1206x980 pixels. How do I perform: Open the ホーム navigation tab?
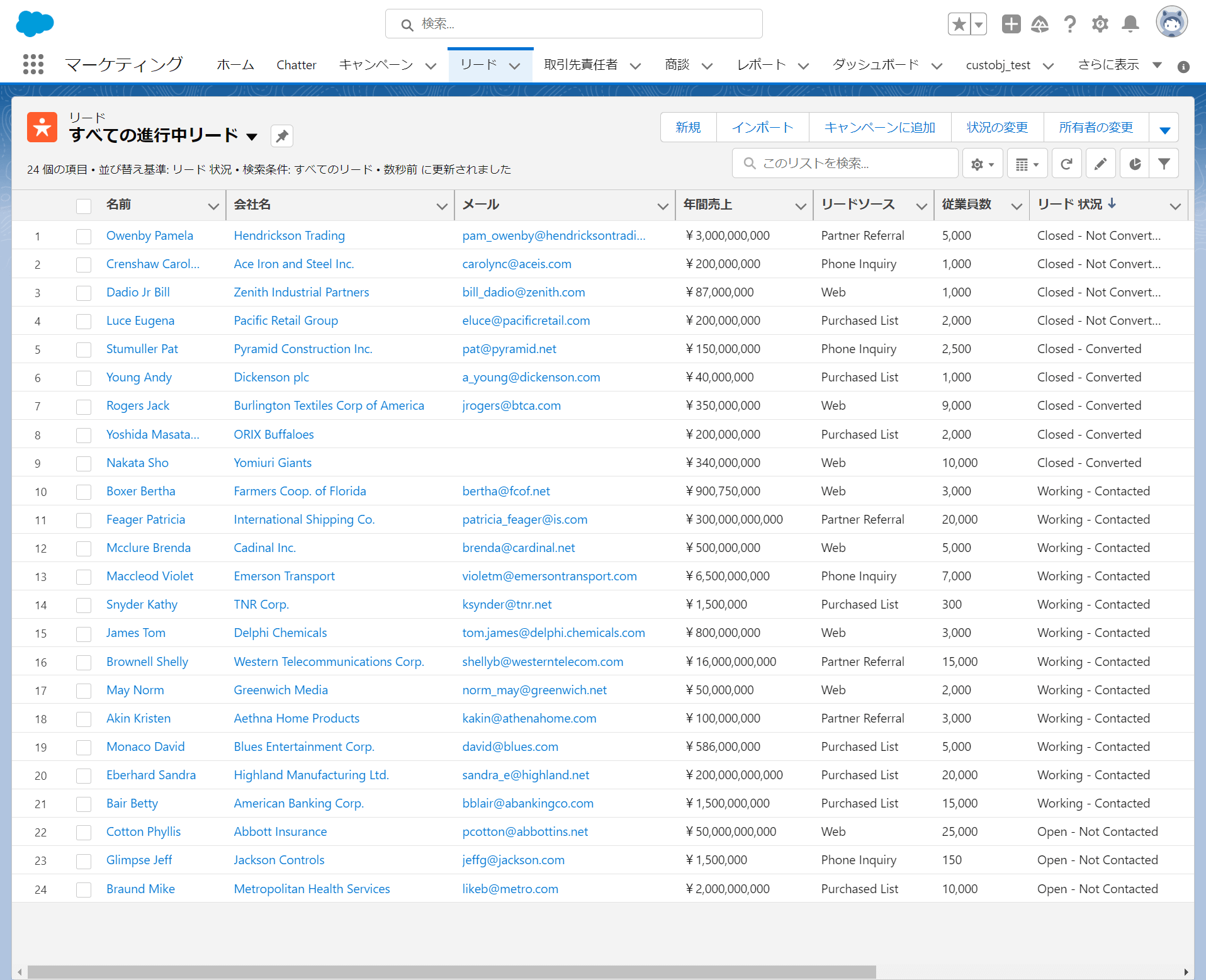coord(235,65)
